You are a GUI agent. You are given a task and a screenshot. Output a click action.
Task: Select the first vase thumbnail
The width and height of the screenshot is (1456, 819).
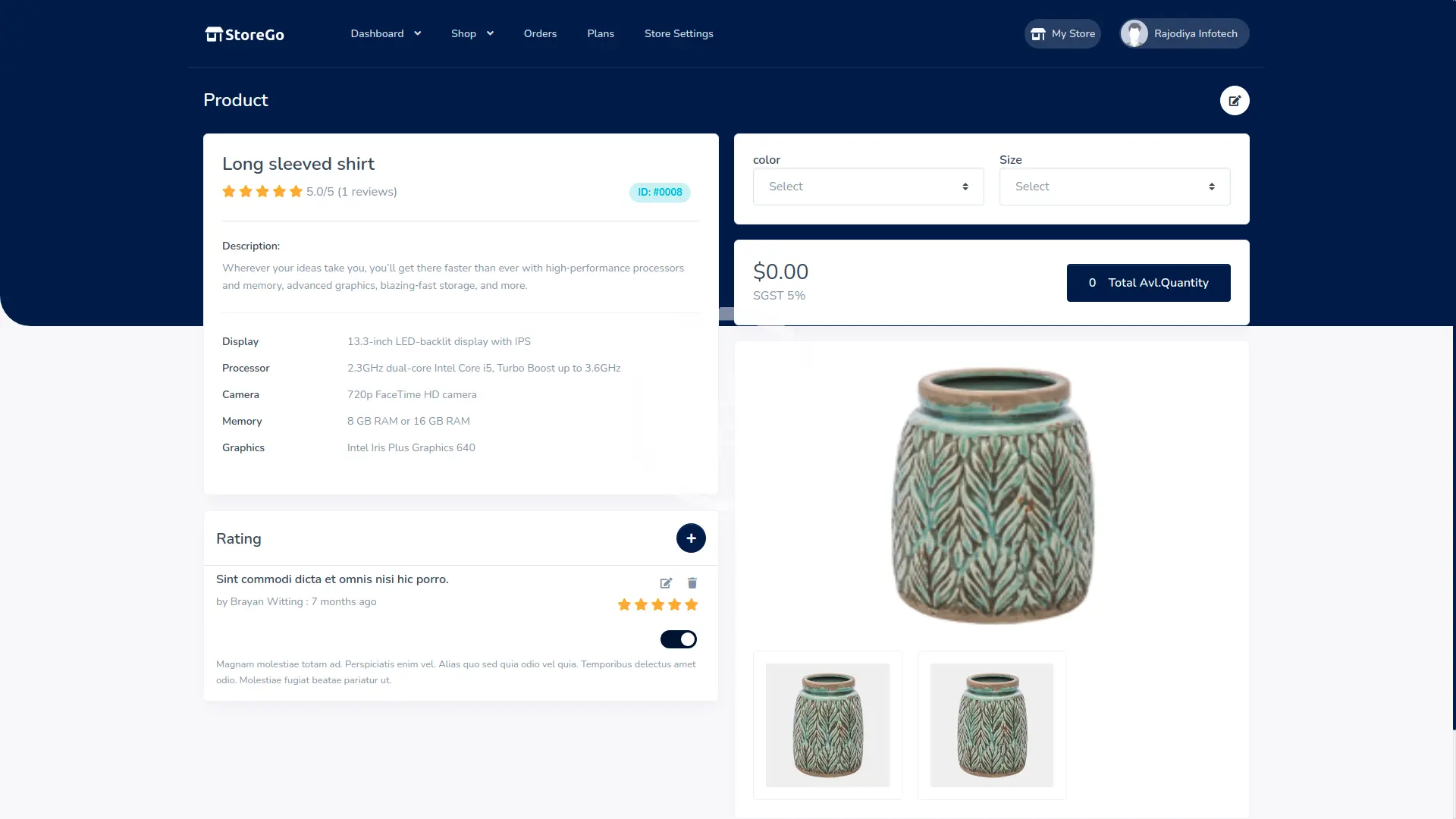827,725
